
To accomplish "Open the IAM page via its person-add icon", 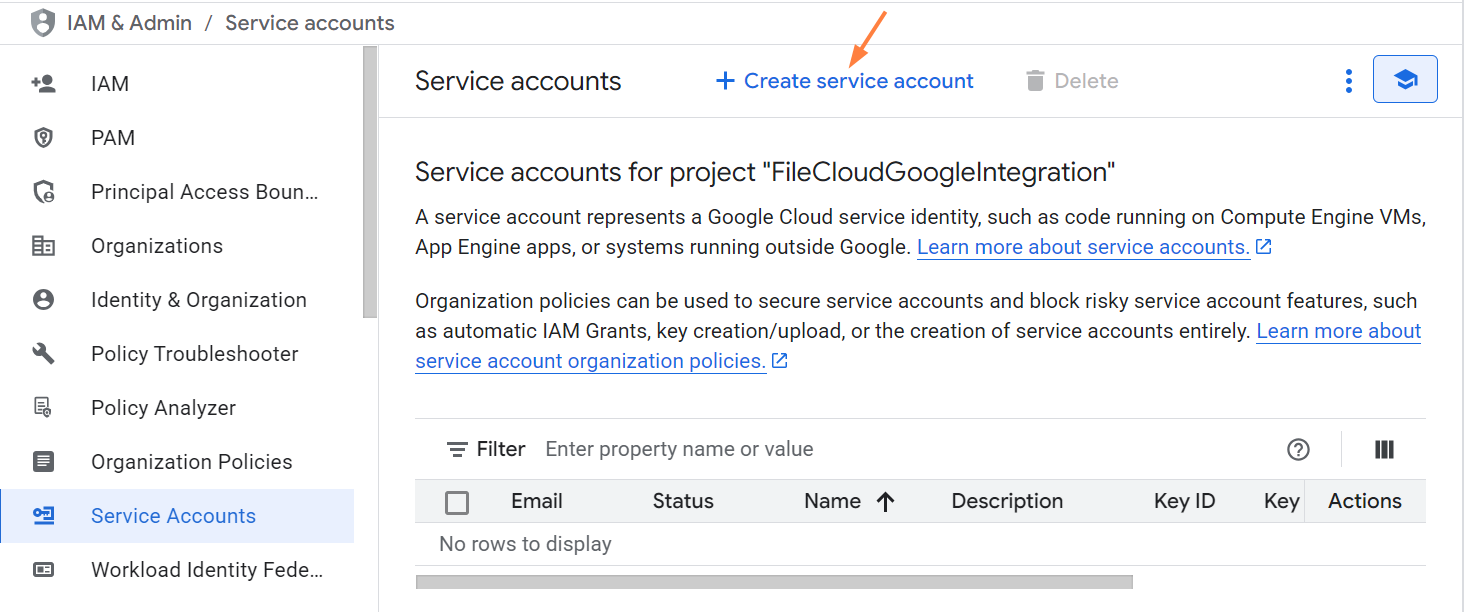I will (44, 84).
